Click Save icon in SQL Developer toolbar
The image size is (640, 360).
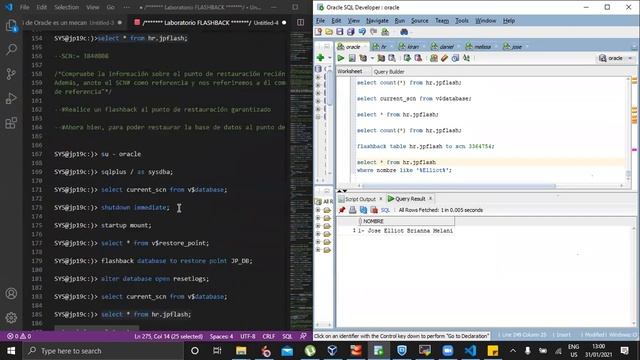coord(340,32)
